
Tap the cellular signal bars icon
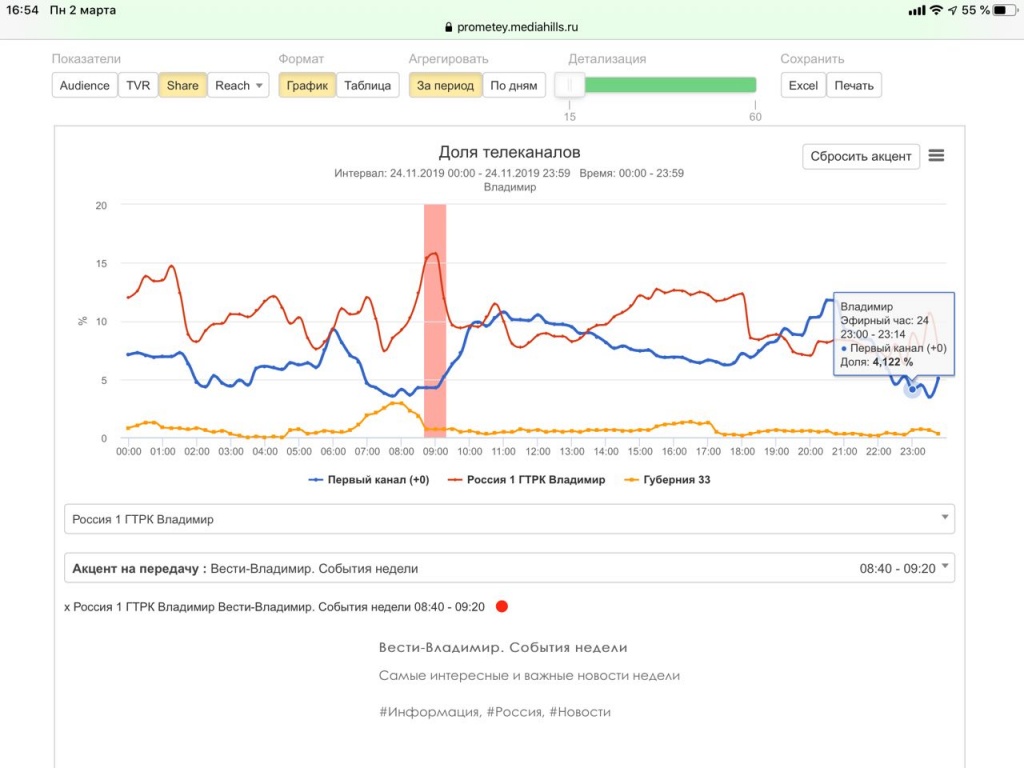coord(917,10)
